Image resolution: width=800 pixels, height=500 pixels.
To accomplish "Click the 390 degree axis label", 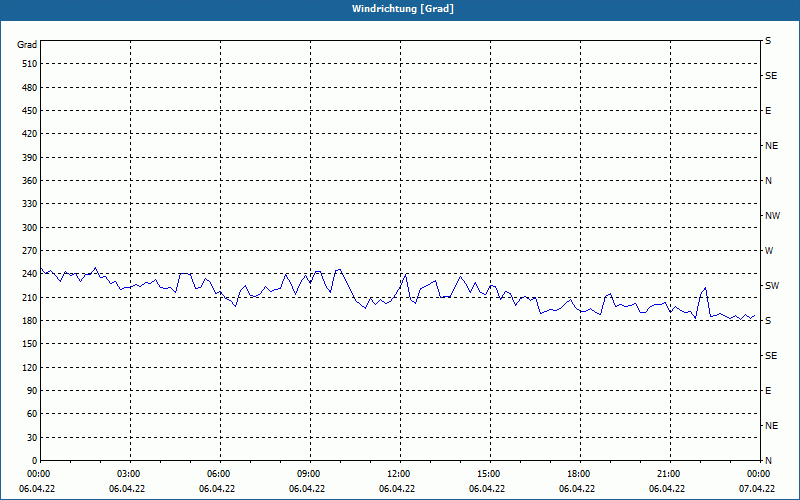I will pyautogui.click(x=29, y=158).
